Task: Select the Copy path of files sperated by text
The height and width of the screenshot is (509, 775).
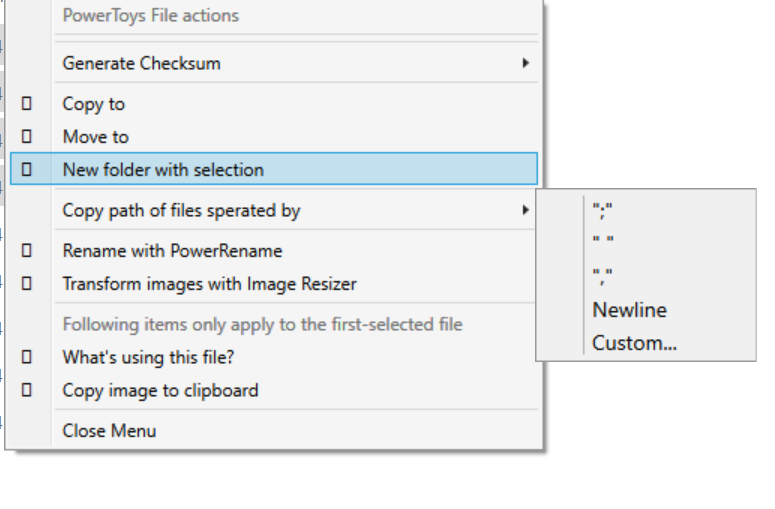Action: point(181,210)
